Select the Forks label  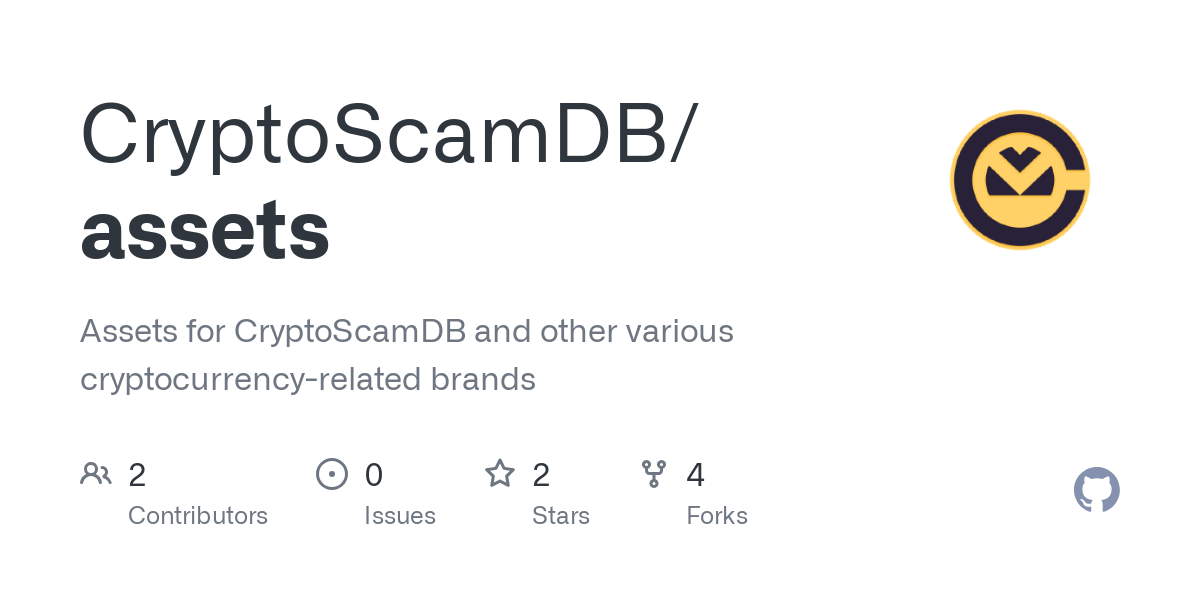tap(717, 516)
